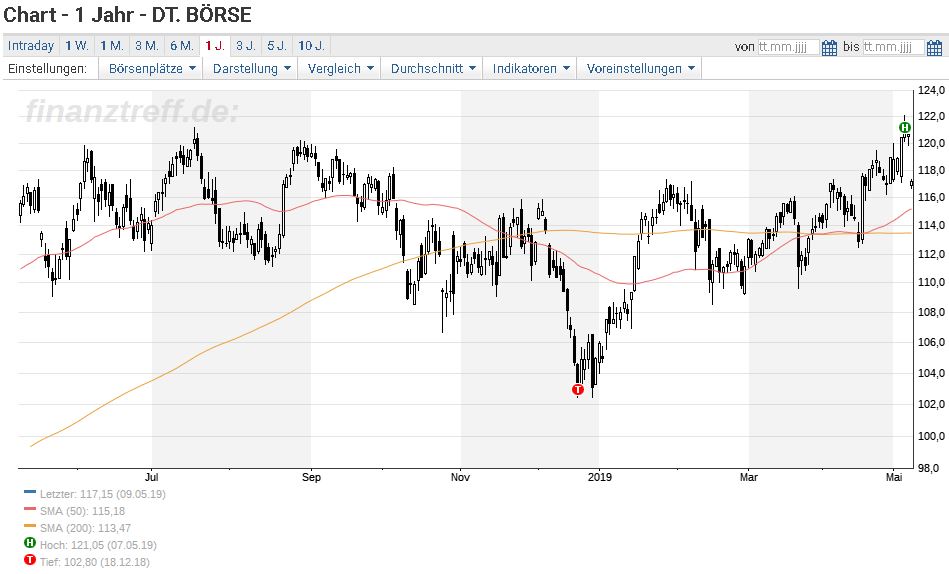Viewport: 949px width, 574px height.
Task: Click the 'Mar' x-axis label
Action: click(749, 477)
